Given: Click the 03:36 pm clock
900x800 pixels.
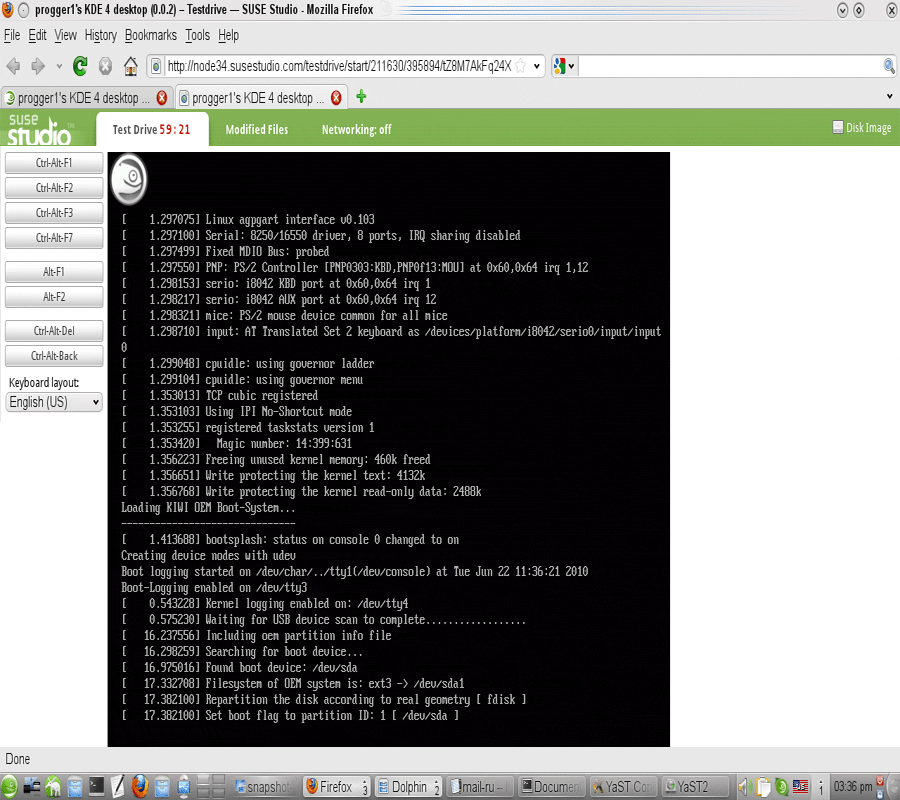Looking at the screenshot, I should tap(853, 787).
